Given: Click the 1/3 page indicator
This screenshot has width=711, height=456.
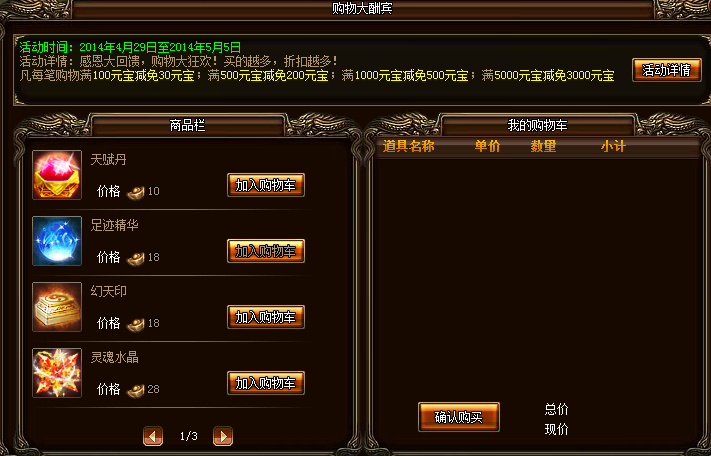Looking at the screenshot, I should (189, 436).
